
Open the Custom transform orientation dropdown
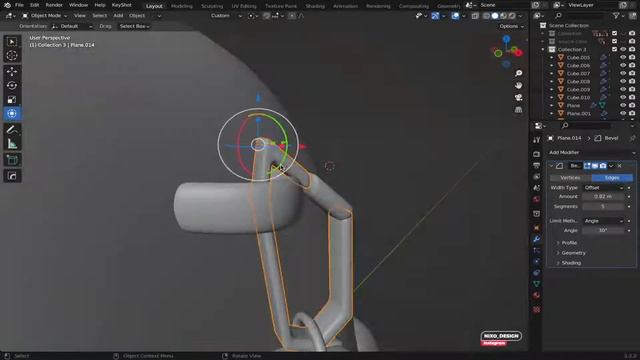click(226, 16)
